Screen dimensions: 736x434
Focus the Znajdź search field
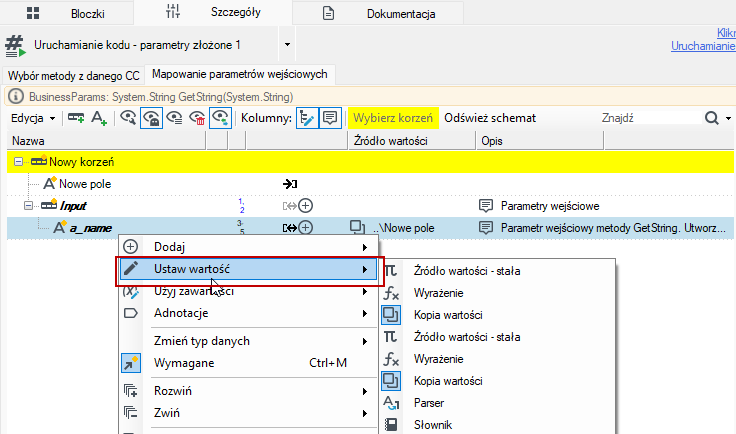tap(650, 118)
